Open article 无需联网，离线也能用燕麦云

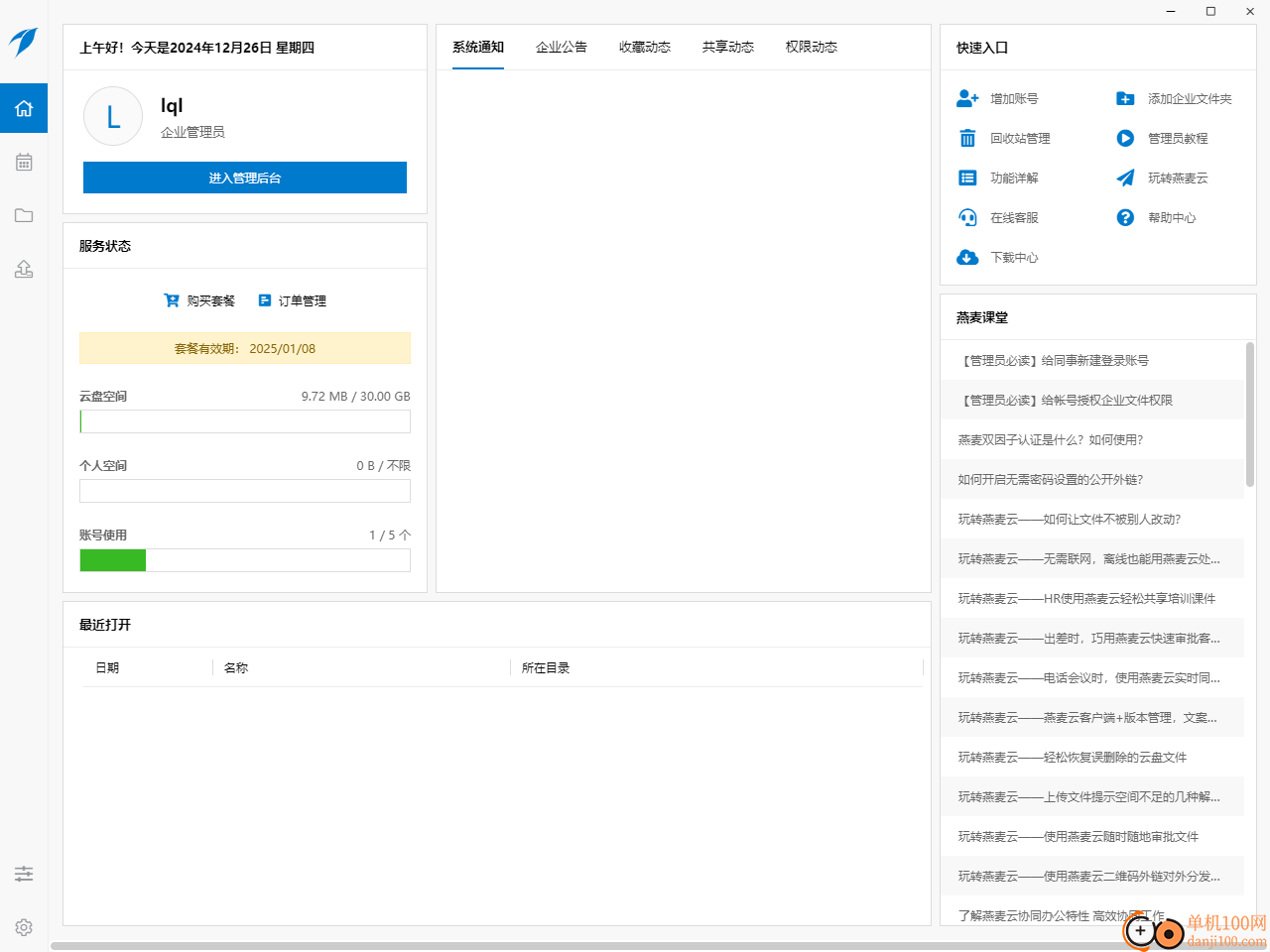click(x=1092, y=558)
